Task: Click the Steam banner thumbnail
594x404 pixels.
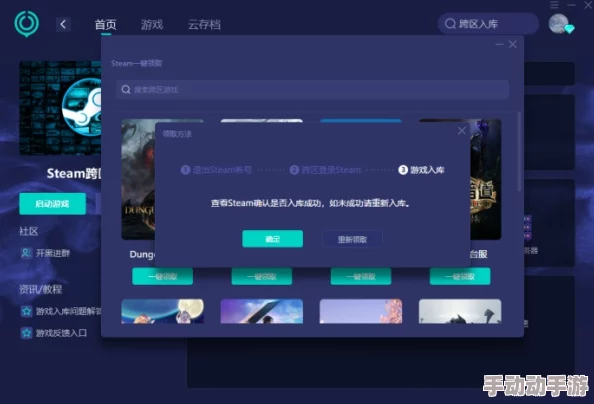Action: (x=60, y=108)
